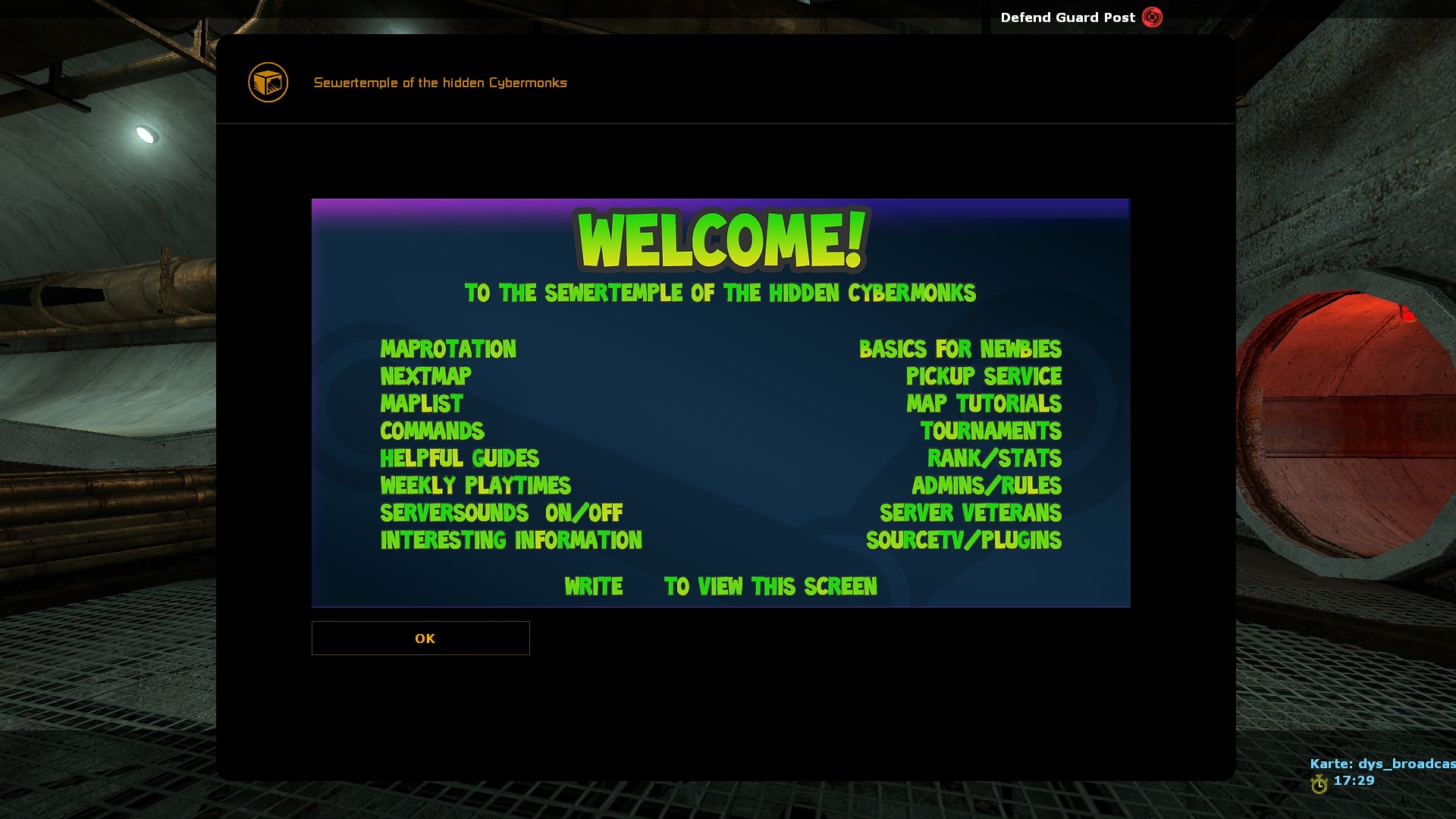Click the orange box server icon
Screen dimensions: 1456x819
[x=268, y=82]
